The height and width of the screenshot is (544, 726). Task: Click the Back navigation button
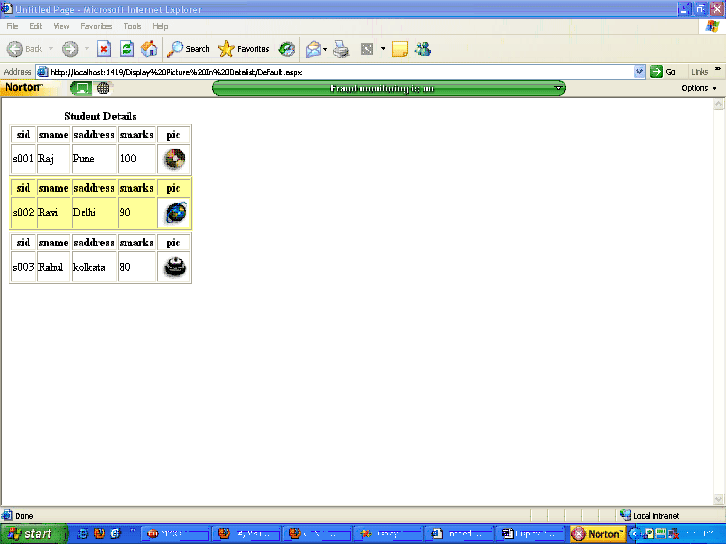tap(24, 49)
